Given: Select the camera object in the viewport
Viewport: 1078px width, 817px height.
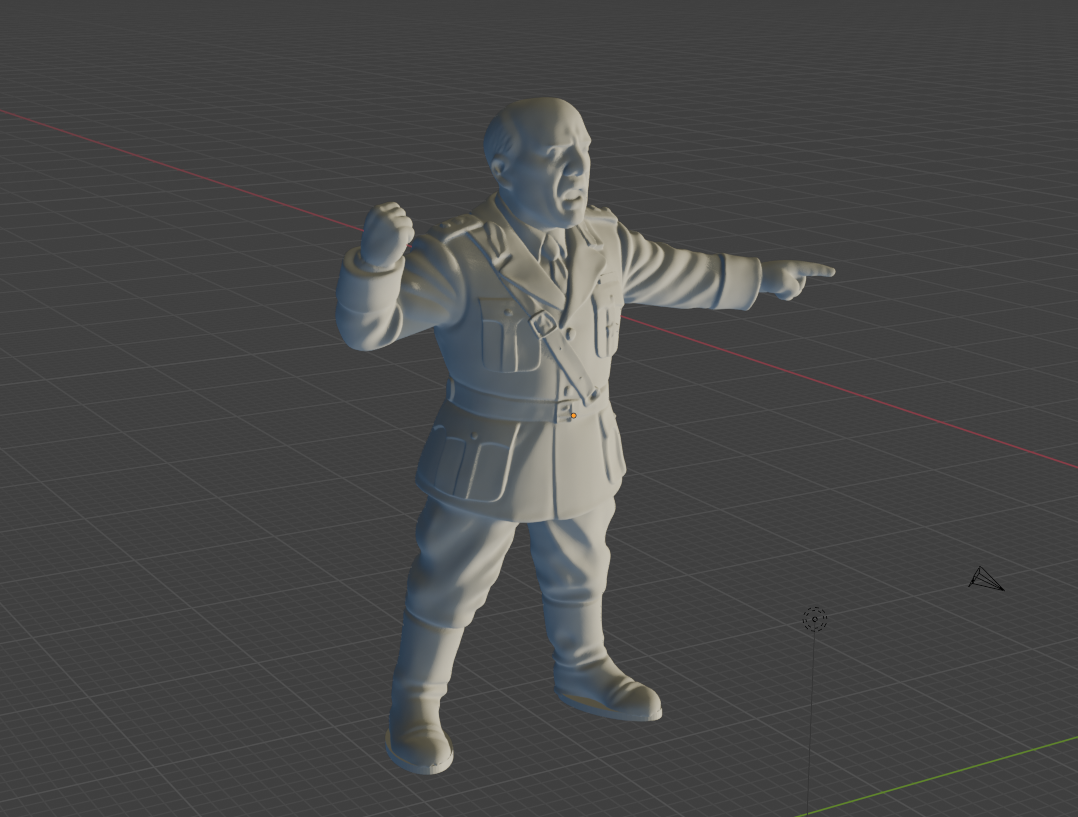Looking at the screenshot, I should point(985,578).
